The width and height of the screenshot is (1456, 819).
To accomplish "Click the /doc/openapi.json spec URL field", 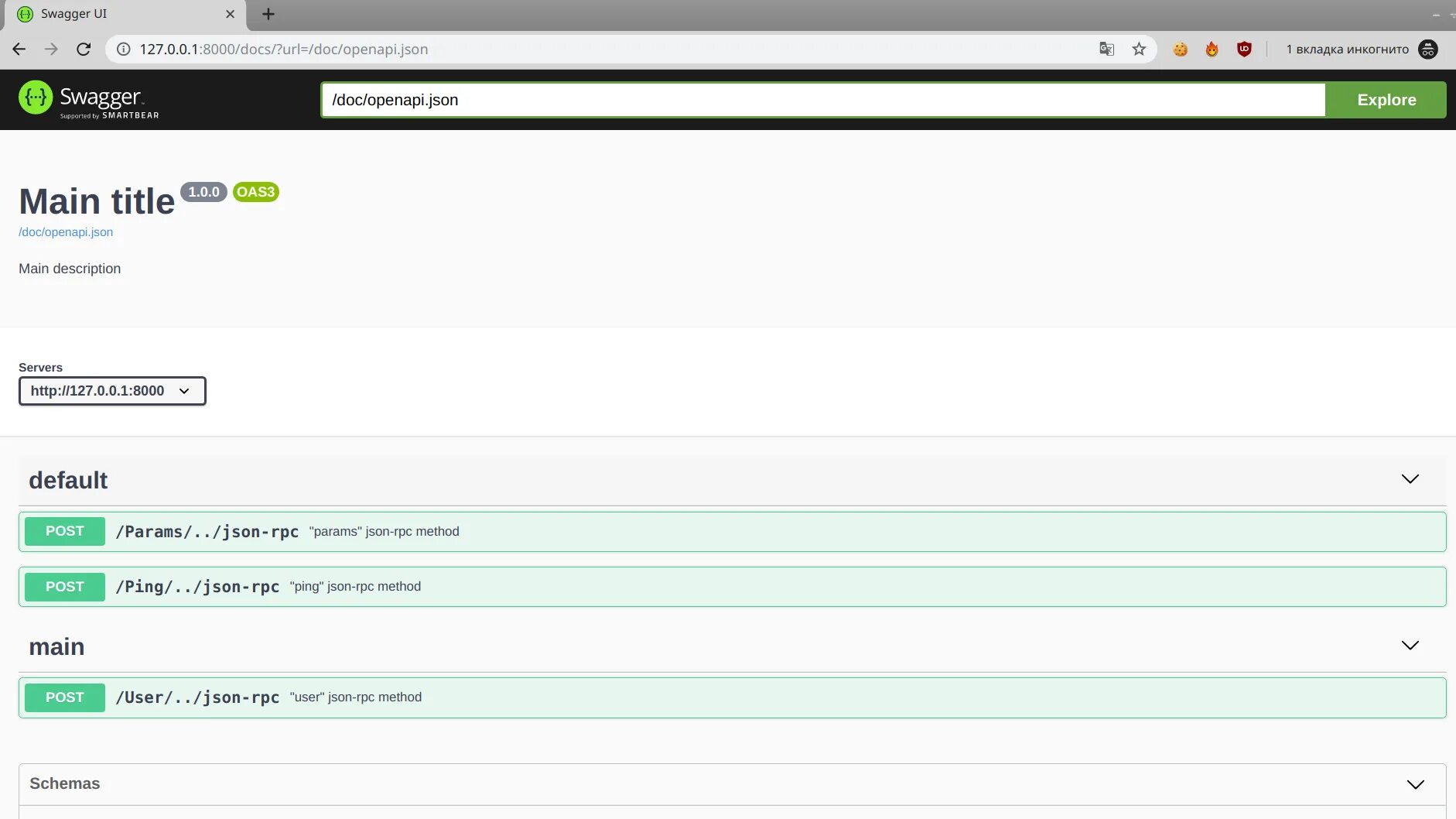I will 823,100.
